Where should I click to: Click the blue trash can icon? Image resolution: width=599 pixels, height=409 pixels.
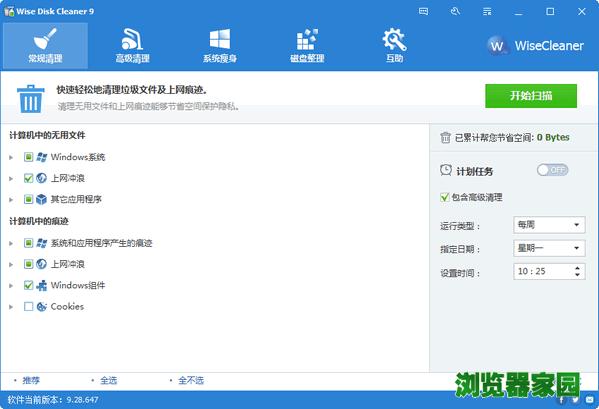tap(30, 99)
